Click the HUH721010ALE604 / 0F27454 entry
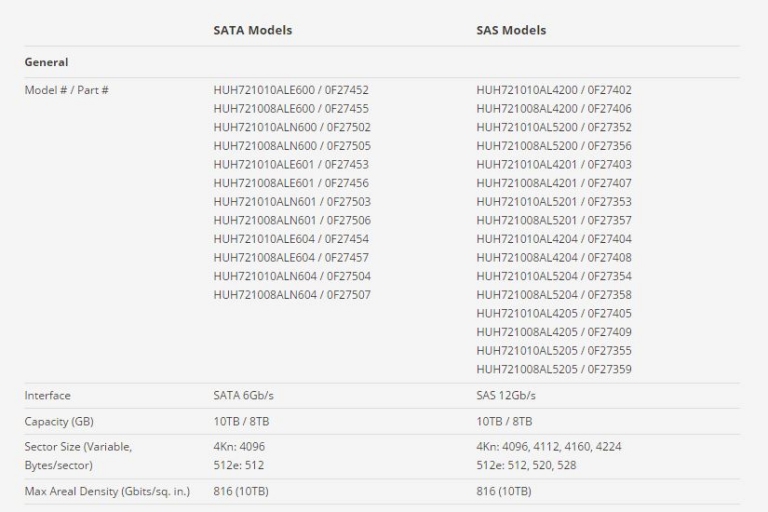This screenshot has height=512, width=768. 291,239
